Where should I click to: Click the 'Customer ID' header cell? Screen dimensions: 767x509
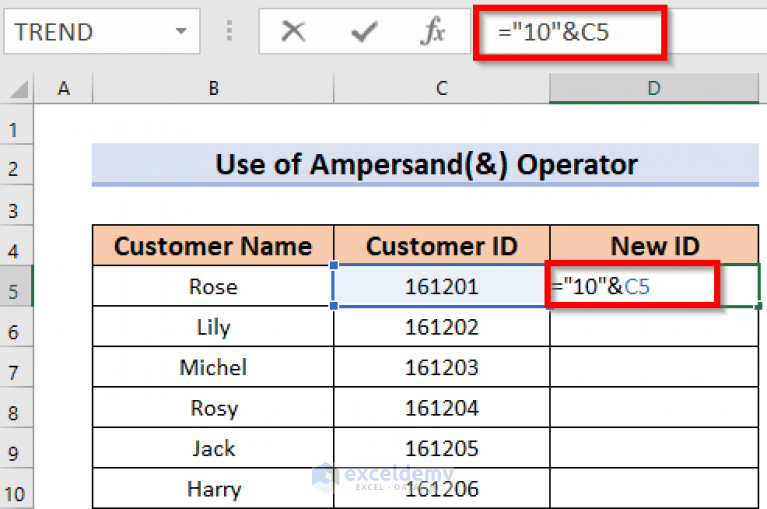point(442,245)
